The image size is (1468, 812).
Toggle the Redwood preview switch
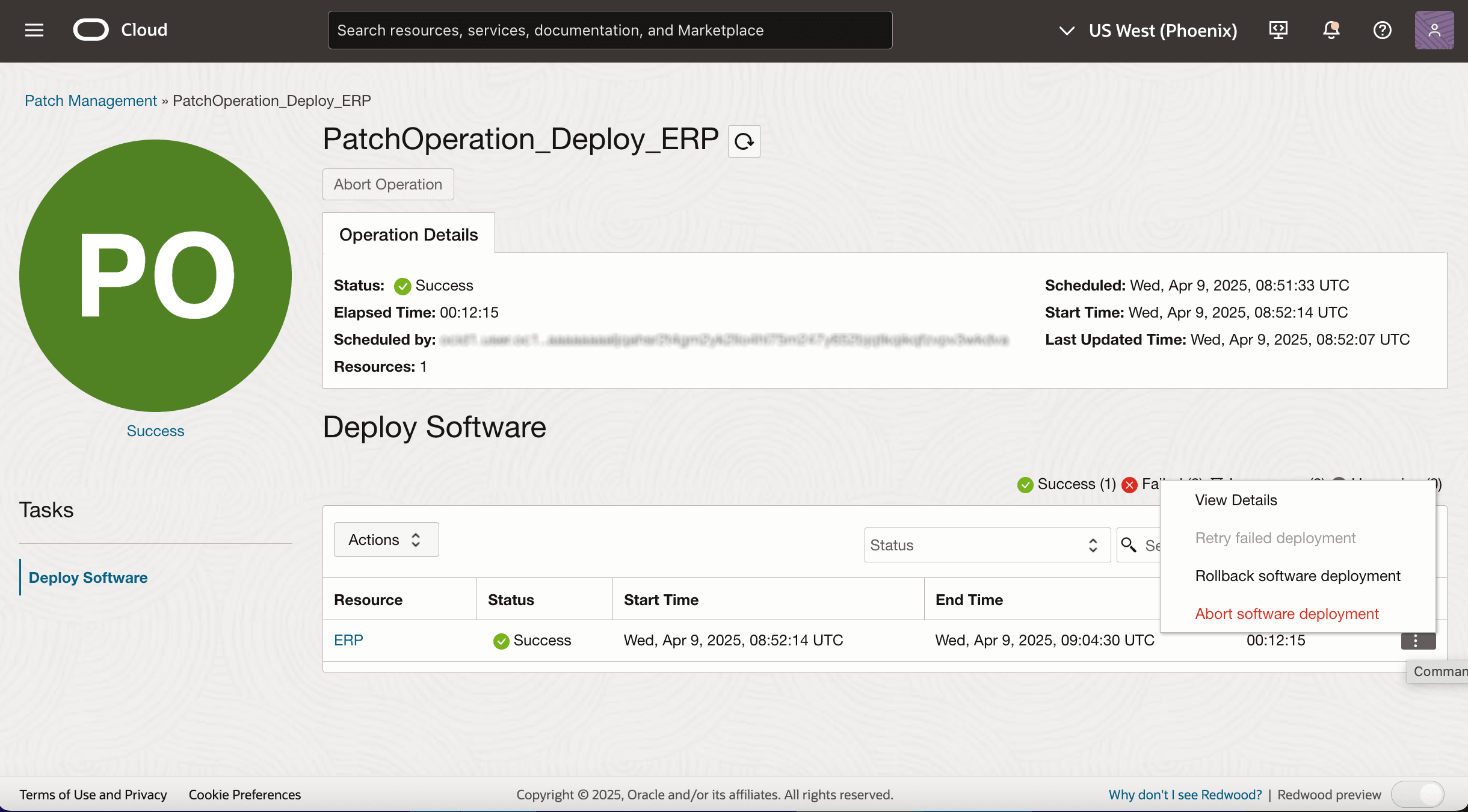coord(1418,794)
